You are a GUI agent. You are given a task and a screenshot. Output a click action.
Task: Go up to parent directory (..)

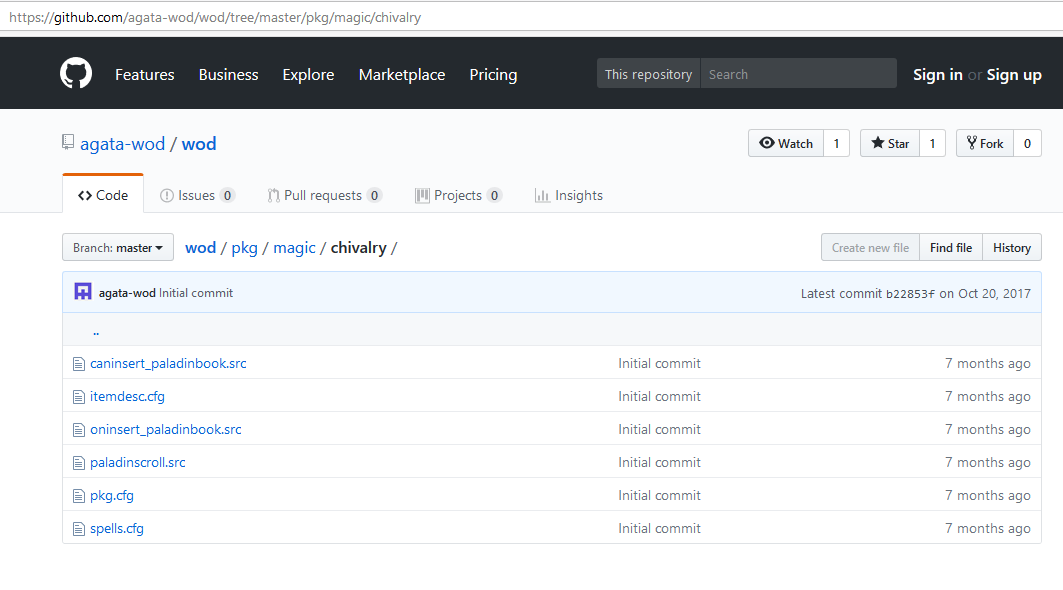tap(96, 332)
